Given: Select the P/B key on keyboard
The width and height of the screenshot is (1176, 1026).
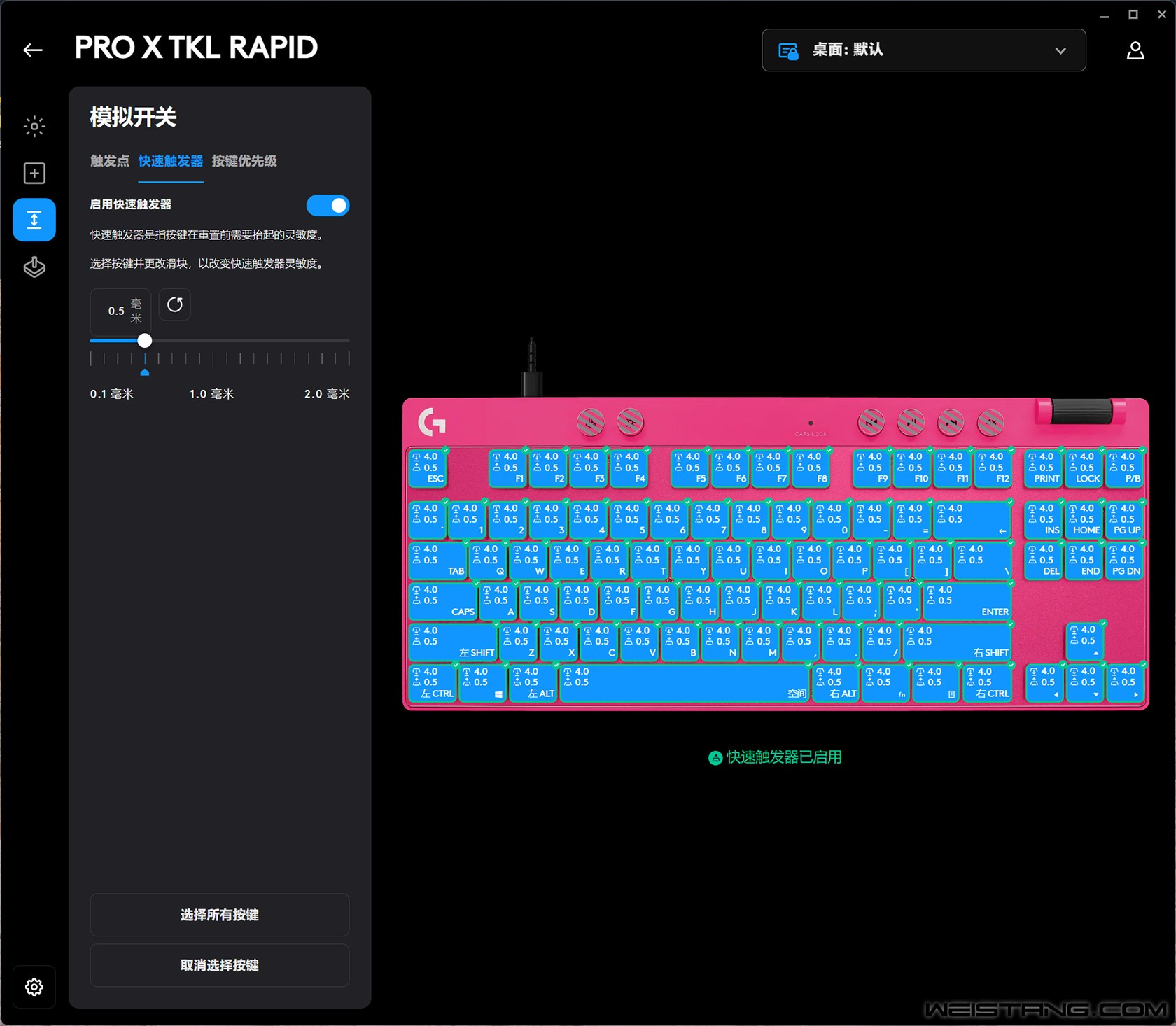Looking at the screenshot, I should click(1124, 468).
